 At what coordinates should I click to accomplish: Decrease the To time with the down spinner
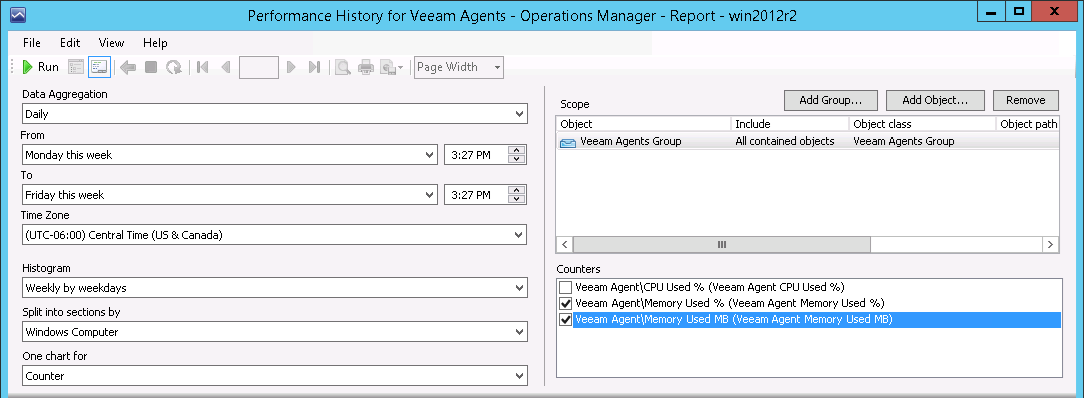click(x=516, y=200)
